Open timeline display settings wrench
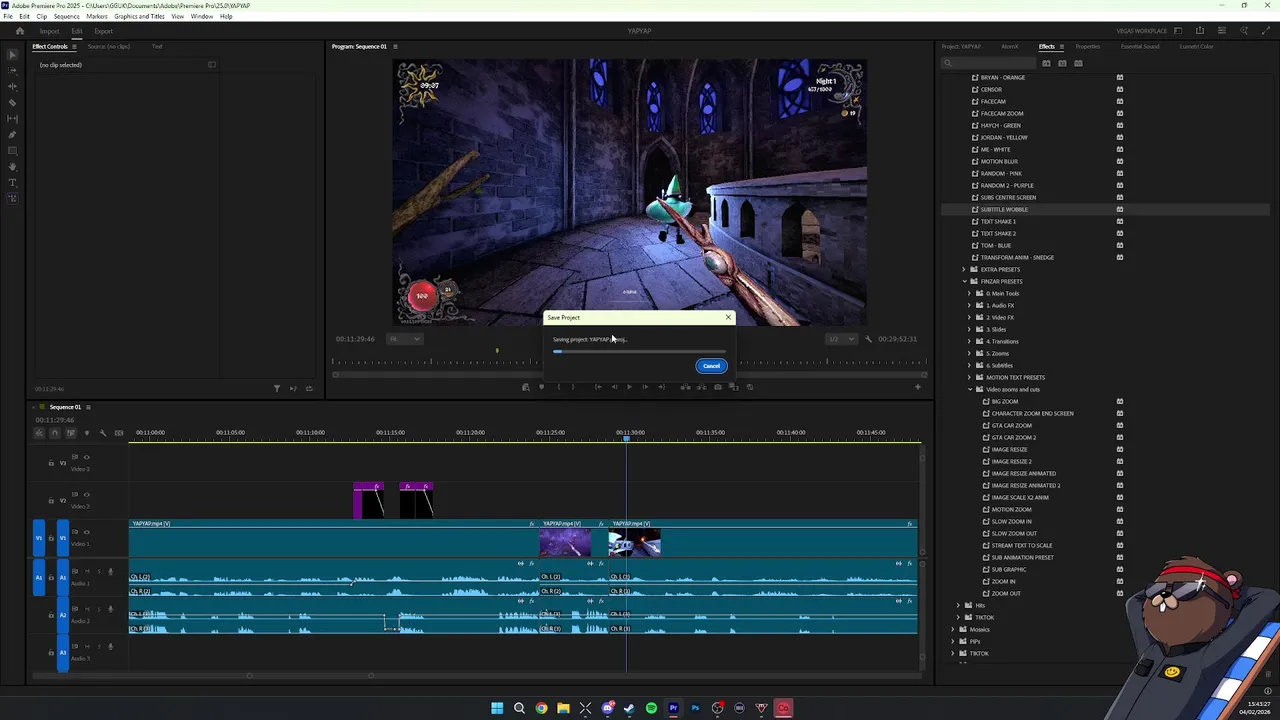Screen dimensions: 1280x720 pyautogui.click(x=102, y=433)
